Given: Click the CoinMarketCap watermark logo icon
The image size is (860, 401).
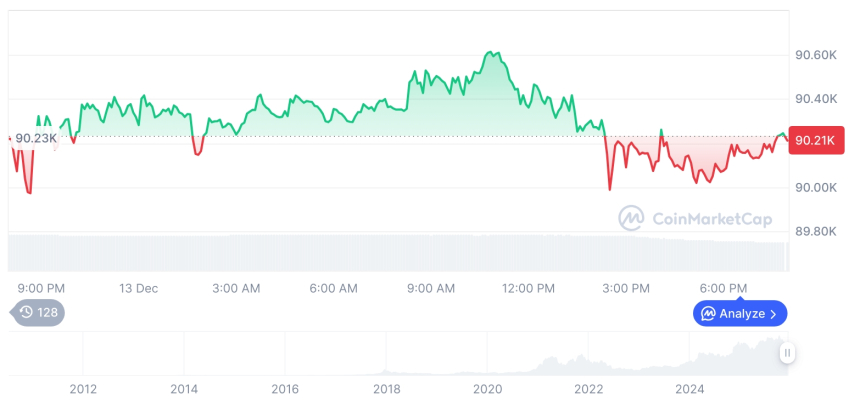Looking at the screenshot, I should coord(631,217).
